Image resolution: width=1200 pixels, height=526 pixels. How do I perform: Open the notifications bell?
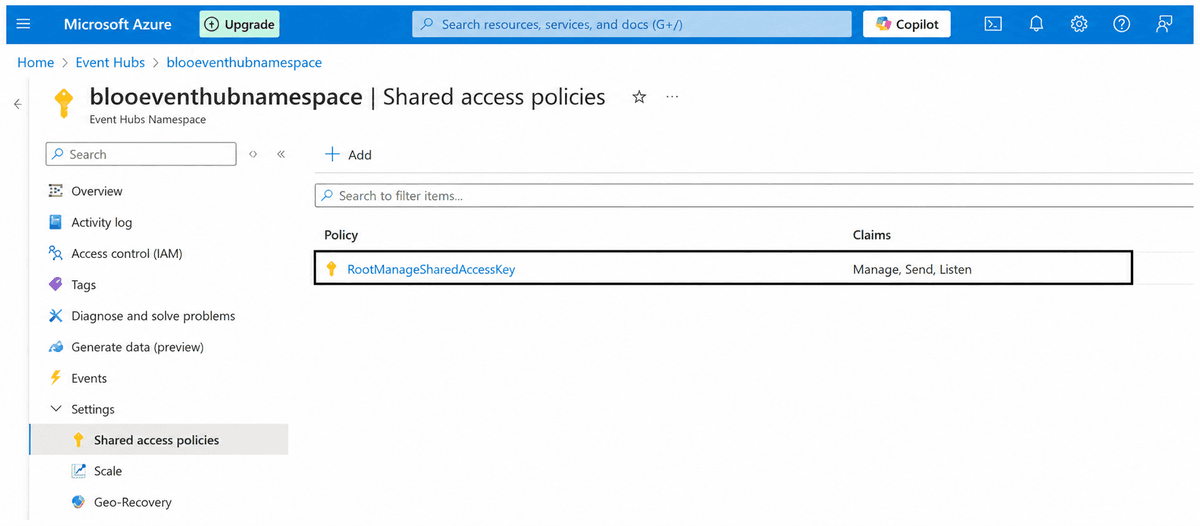click(x=1036, y=24)
